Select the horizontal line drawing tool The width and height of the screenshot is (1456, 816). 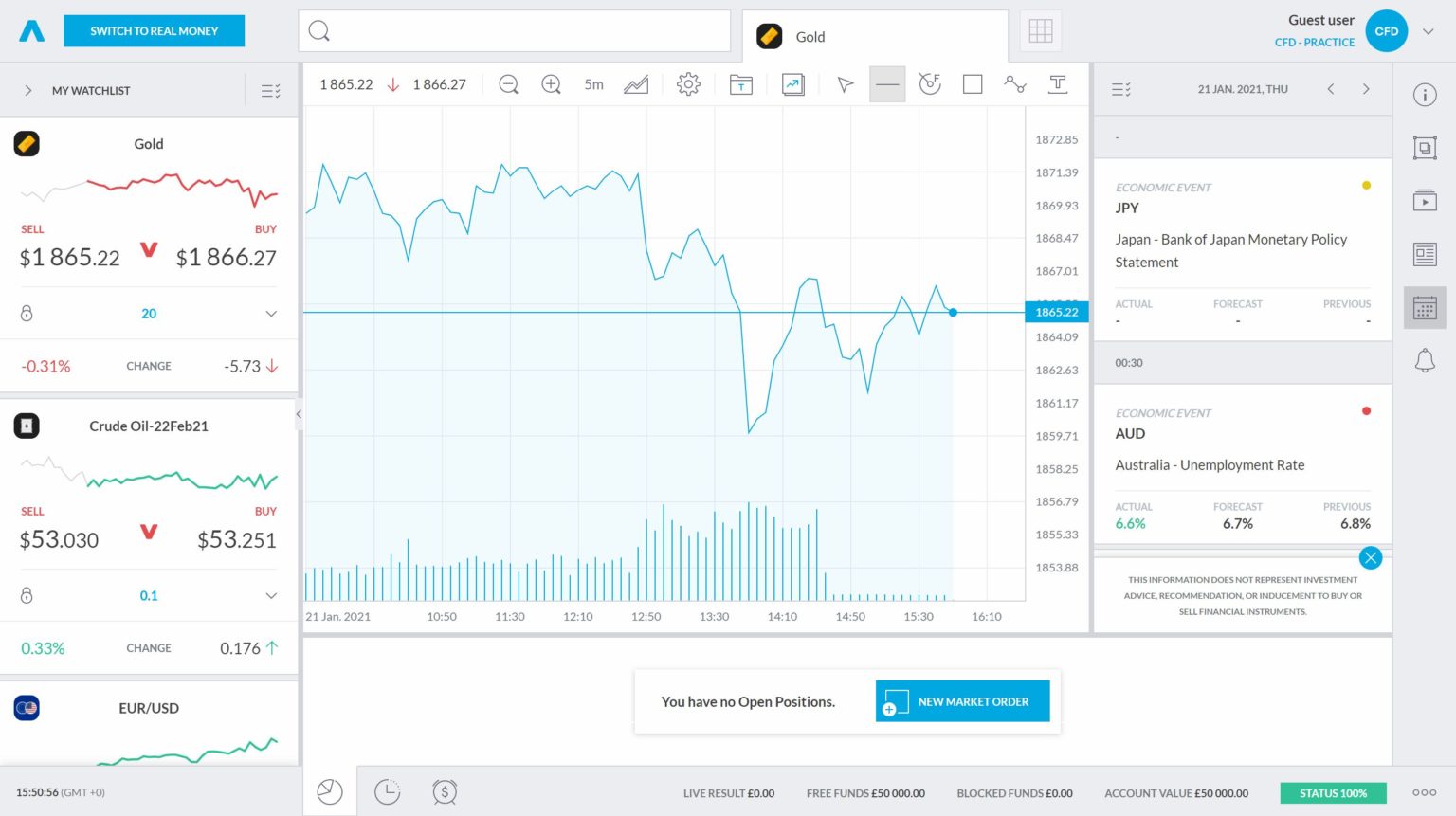click(x=887, y=83)
